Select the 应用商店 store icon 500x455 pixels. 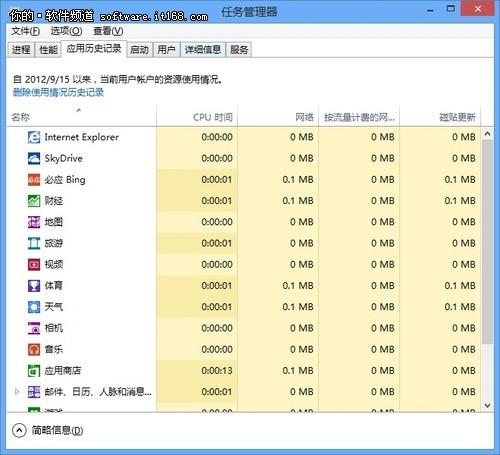[x=34, y=371]
